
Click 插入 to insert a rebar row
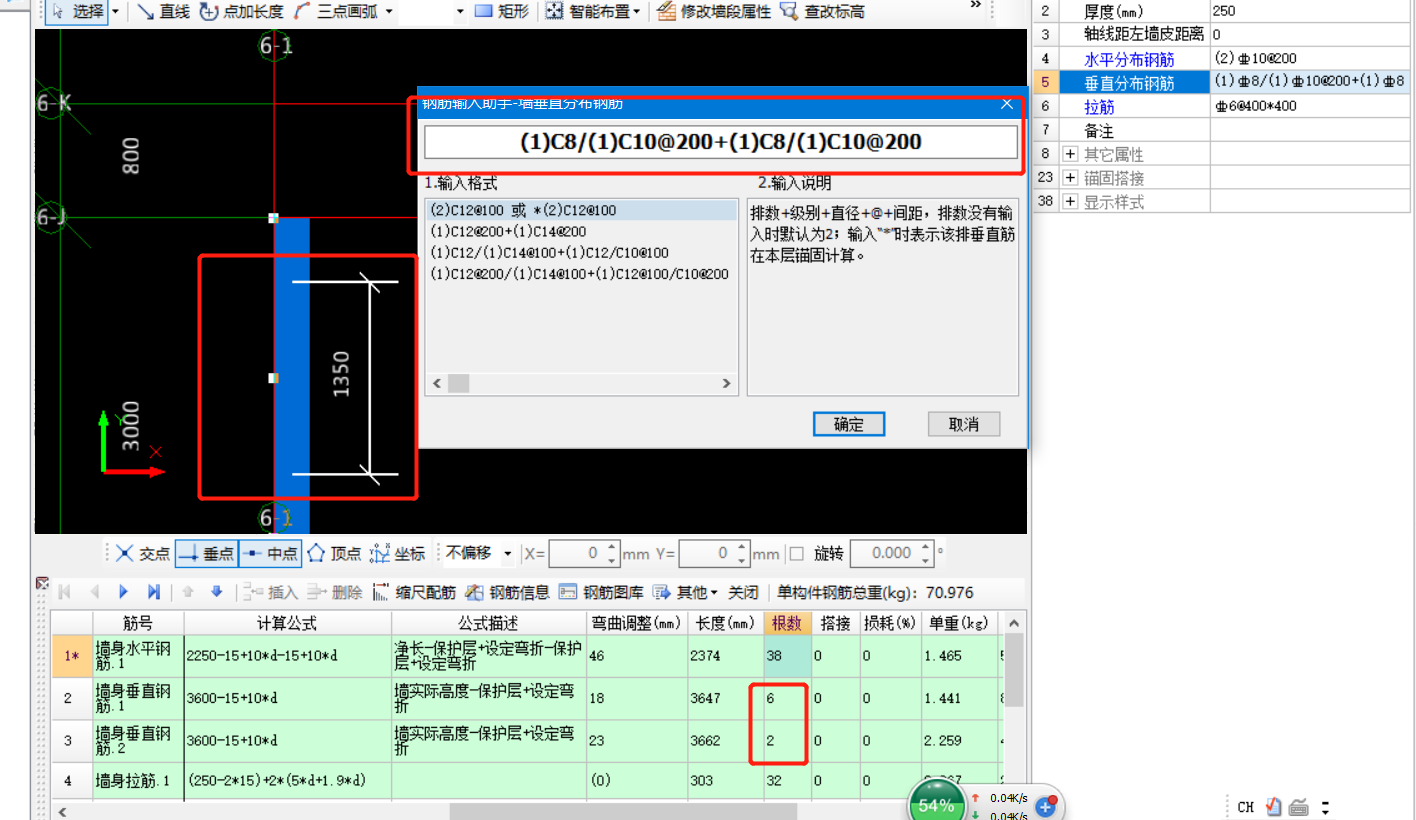tap(270, 592)
